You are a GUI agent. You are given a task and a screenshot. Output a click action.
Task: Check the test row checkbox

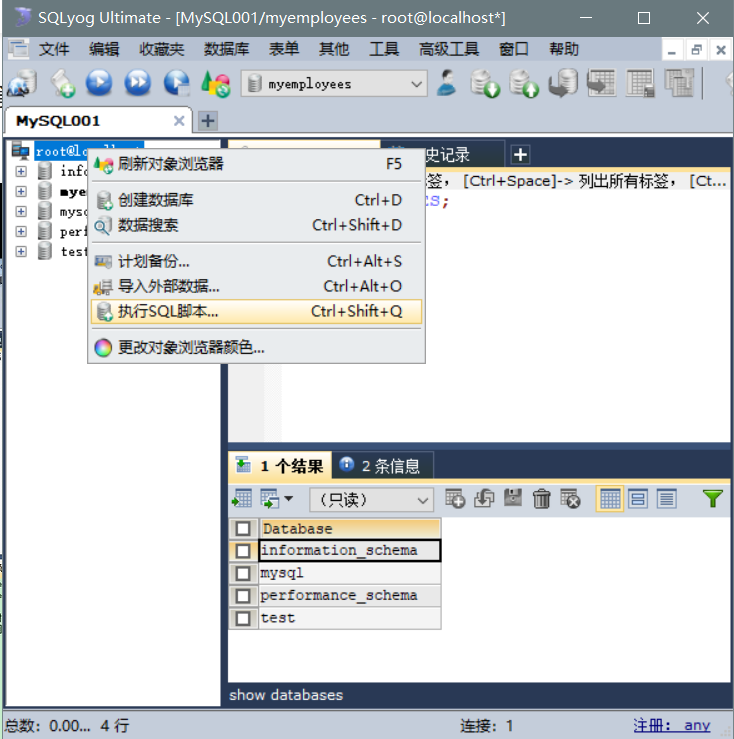[x=243, y=618]
